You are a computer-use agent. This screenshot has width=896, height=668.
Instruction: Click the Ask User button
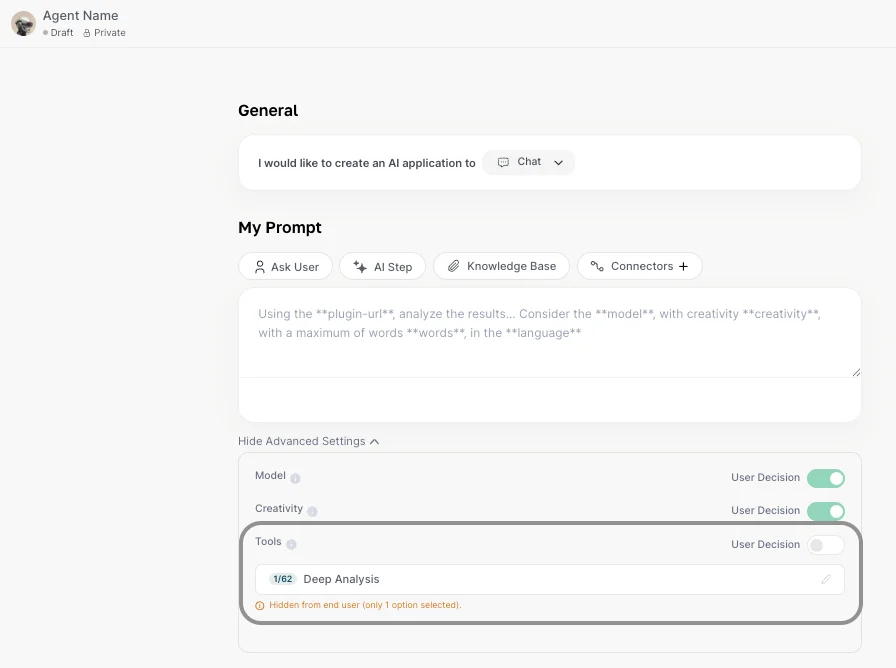pyautogui.click(x=285, y=266)
